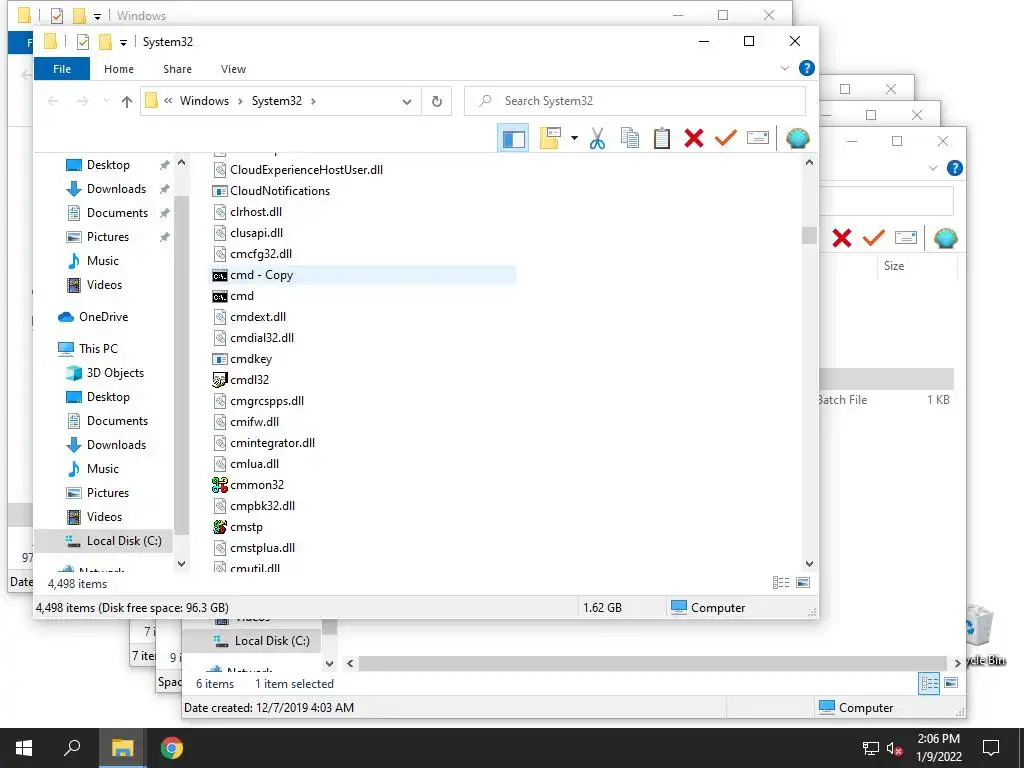Click the Refresh button beside the address bar

point(437,101)
